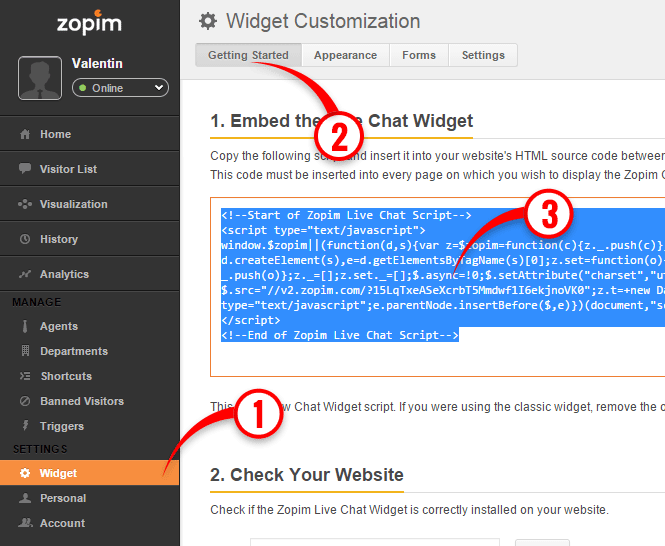
Task: Open the Online status dropdown
Action: pos(120,88)
